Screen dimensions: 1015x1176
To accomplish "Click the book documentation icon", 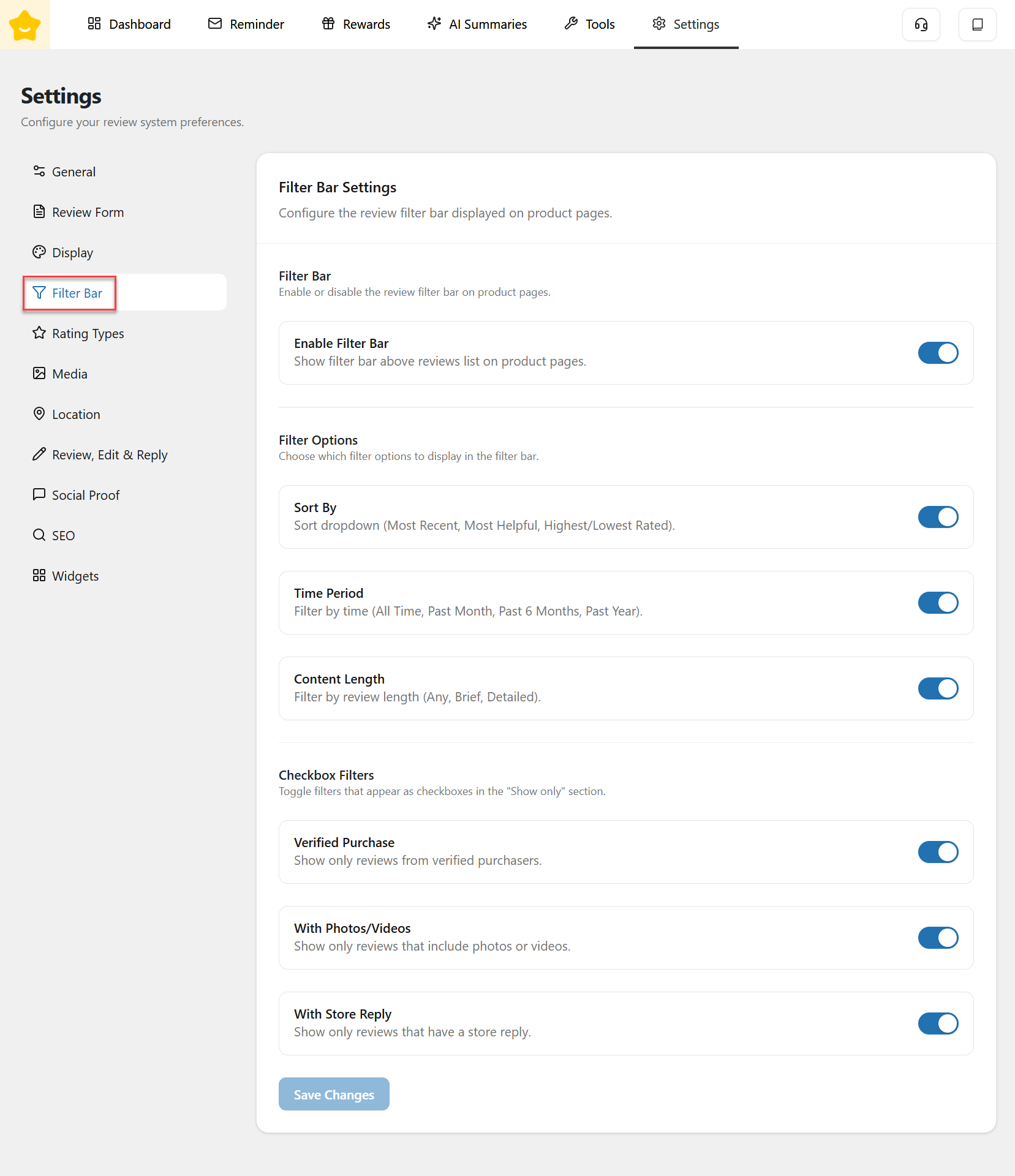I will point(977,24).
